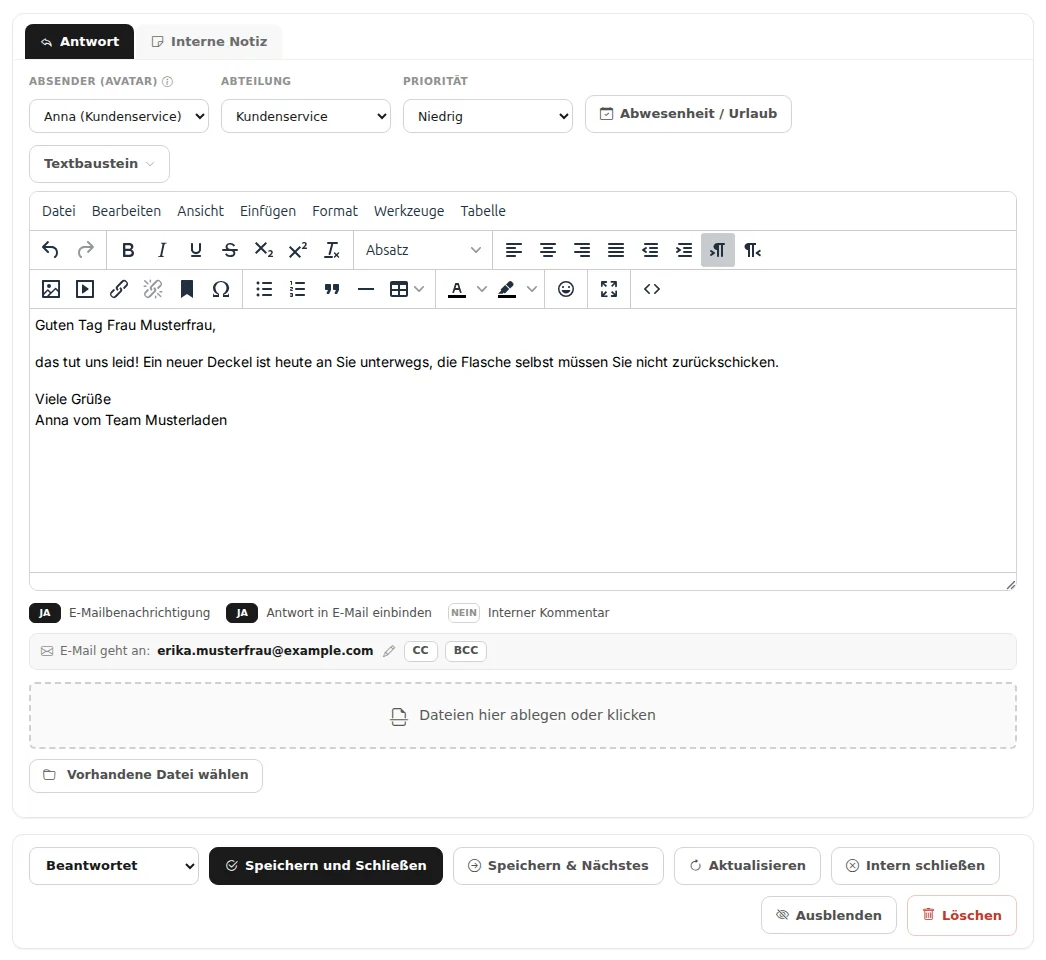
Task: Toggle bold formatting
Action: pos(128,250)
